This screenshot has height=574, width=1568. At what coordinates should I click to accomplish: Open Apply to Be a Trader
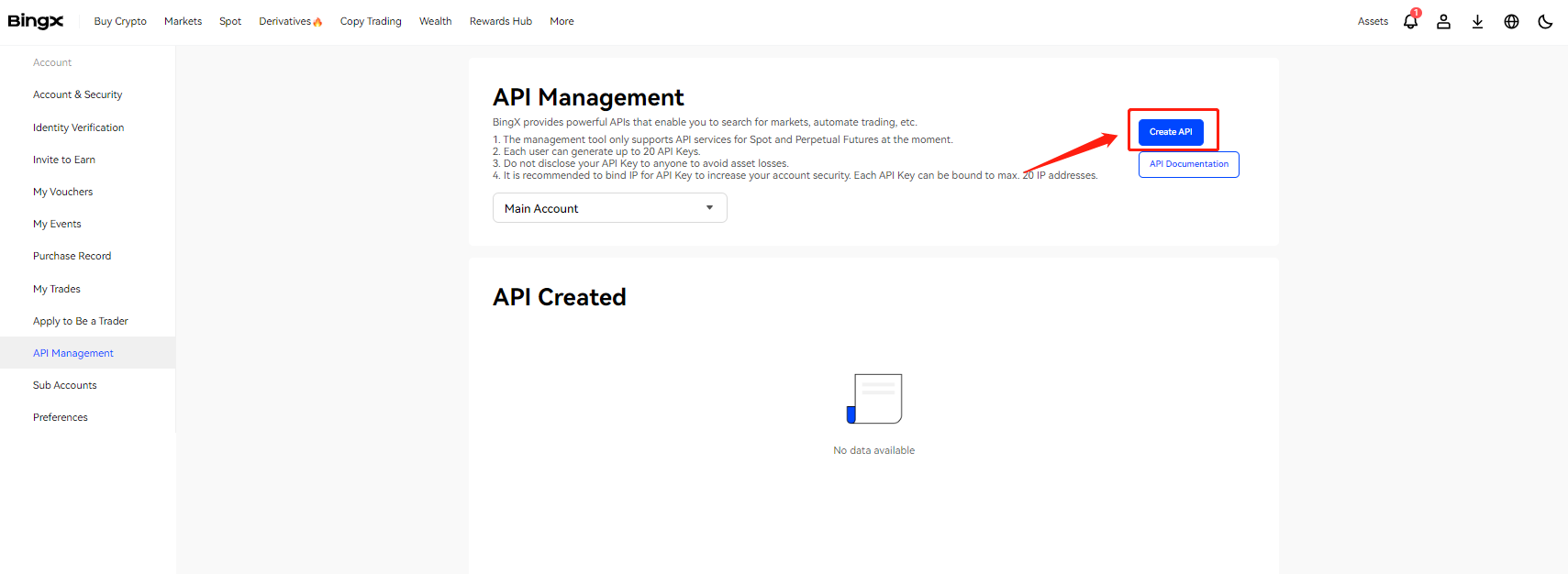coord(81,321)
